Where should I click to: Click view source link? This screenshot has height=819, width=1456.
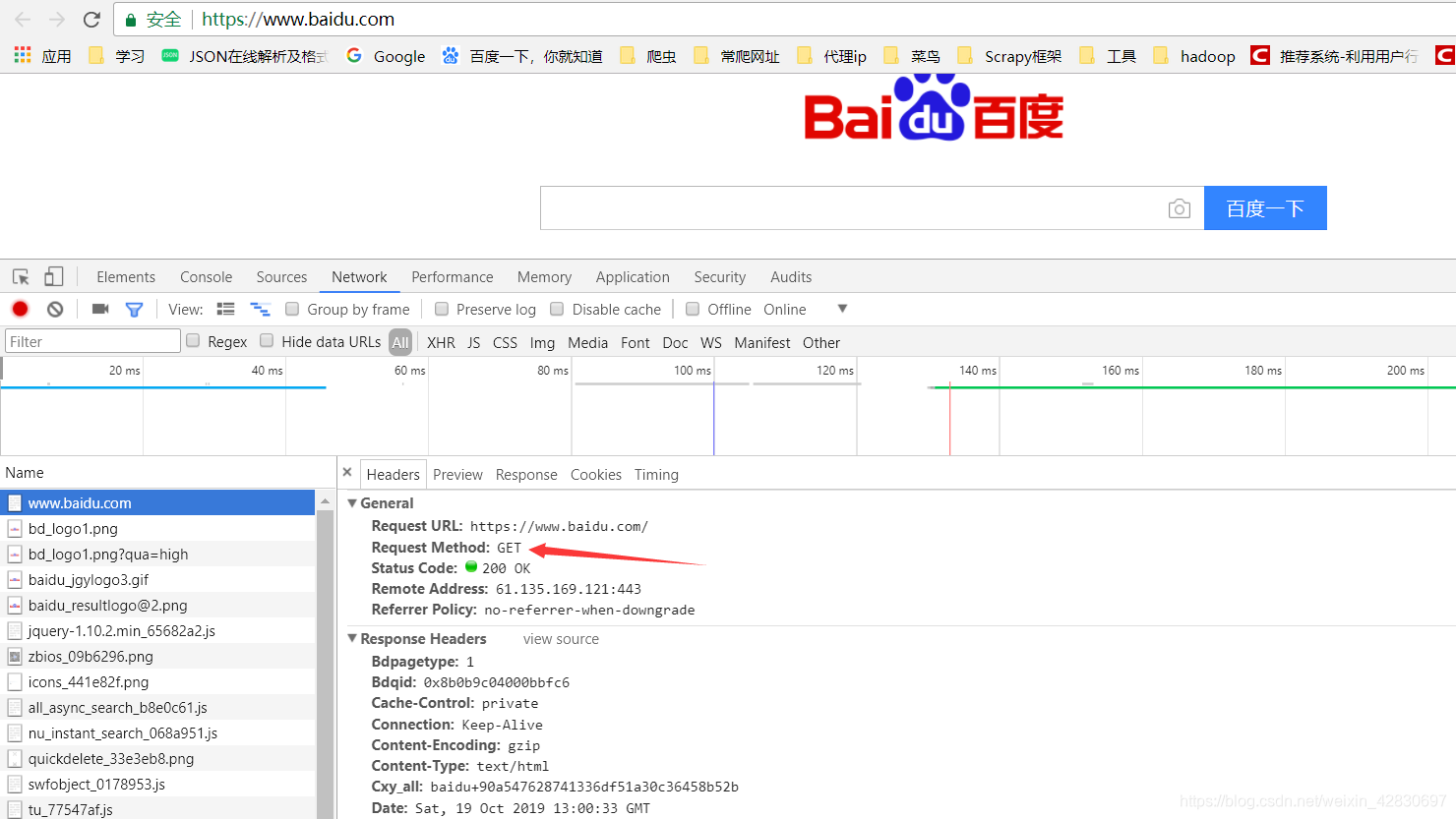click(x=561, y=639)
